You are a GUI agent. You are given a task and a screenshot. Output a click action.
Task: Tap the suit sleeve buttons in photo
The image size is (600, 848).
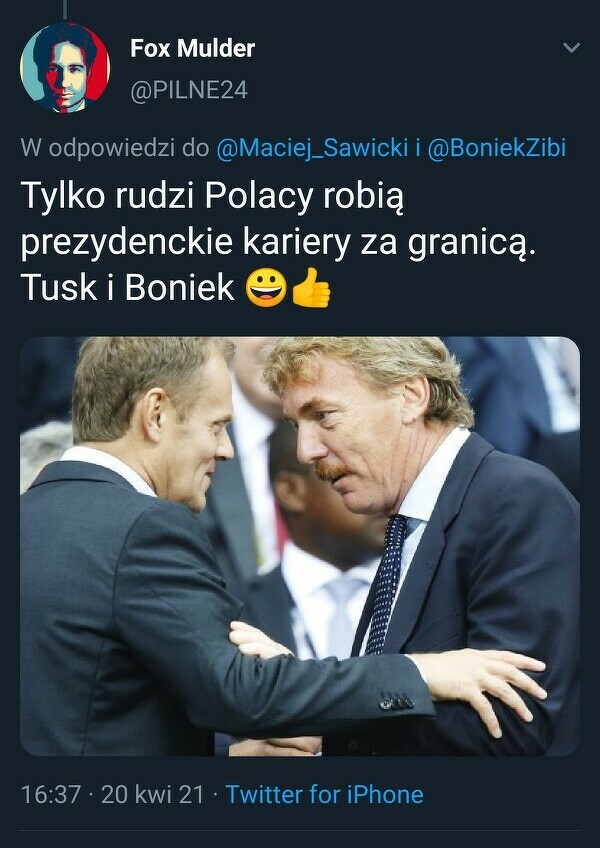click(397, 702)
